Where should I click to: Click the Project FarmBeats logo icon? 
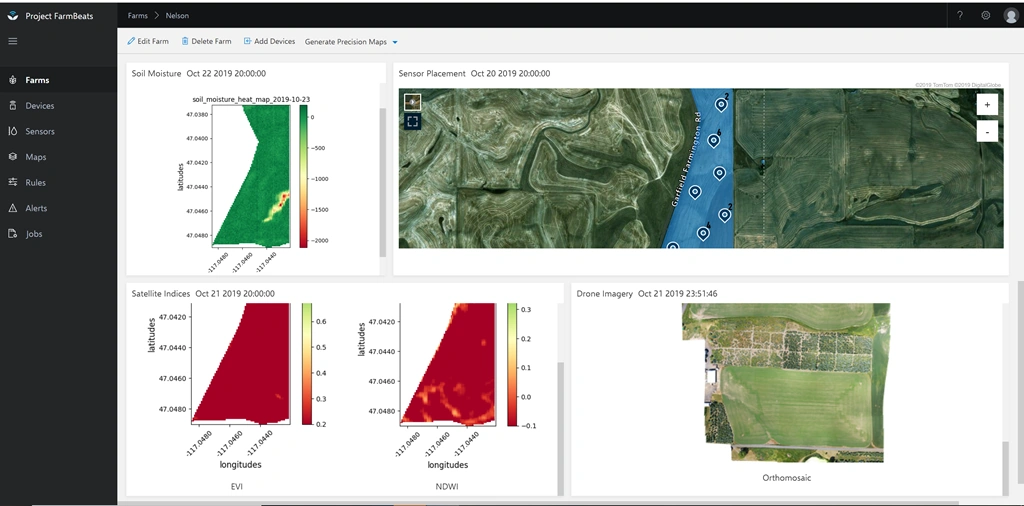(13, 16)
